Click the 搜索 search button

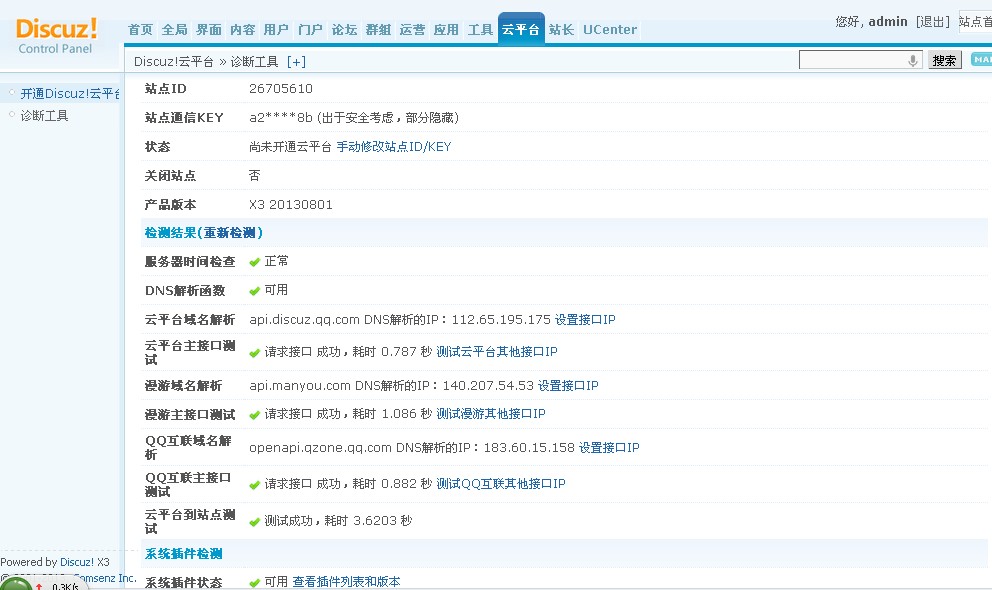click(x=945, y=61)
